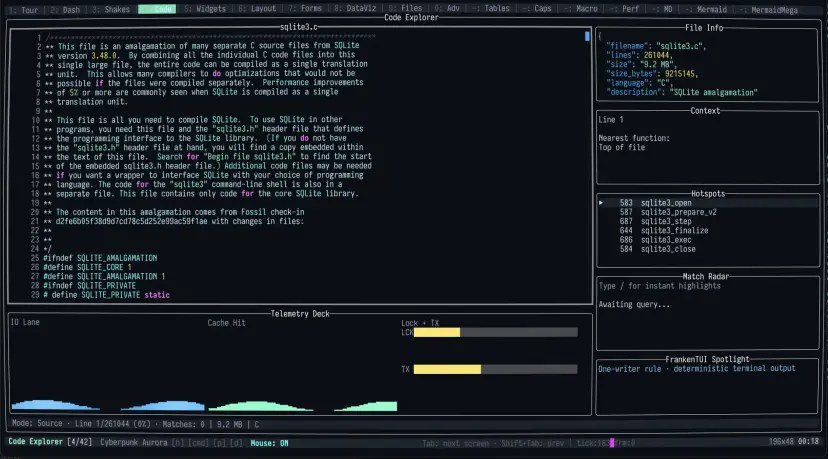Viewport: 828px width, 459px height.
Task: Click the TX progress bar
Action: coord(495,369)
